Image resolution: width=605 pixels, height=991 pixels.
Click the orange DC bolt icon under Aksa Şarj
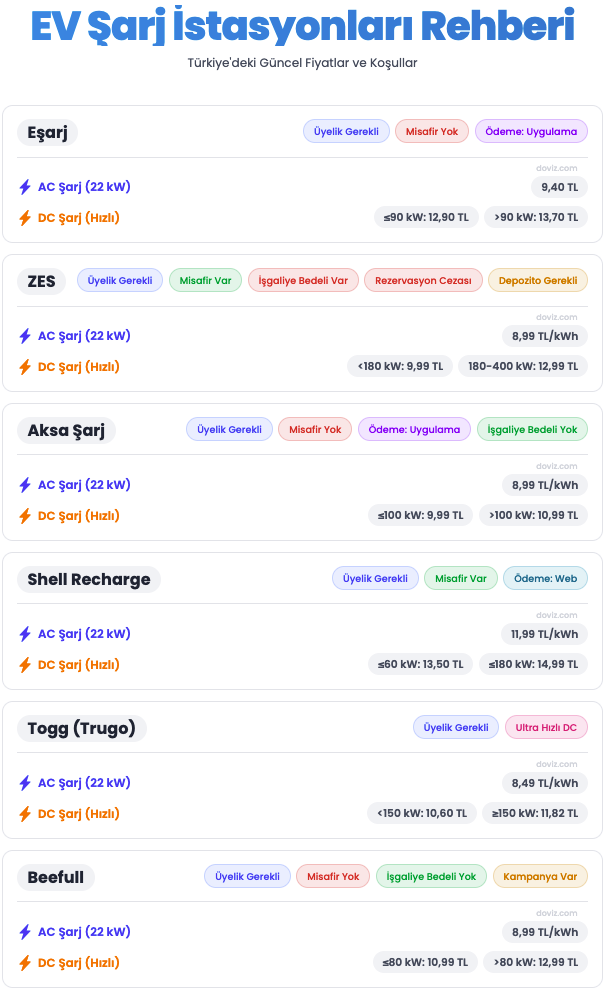(x=25, y=516)
